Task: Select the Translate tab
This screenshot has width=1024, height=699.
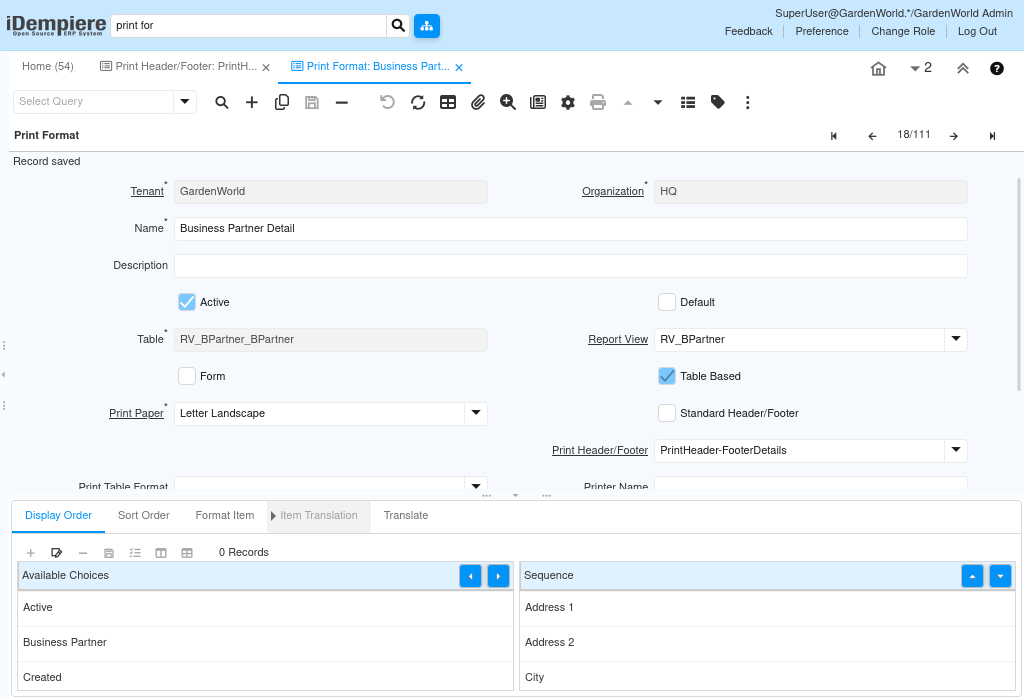Action: point(406,515)
